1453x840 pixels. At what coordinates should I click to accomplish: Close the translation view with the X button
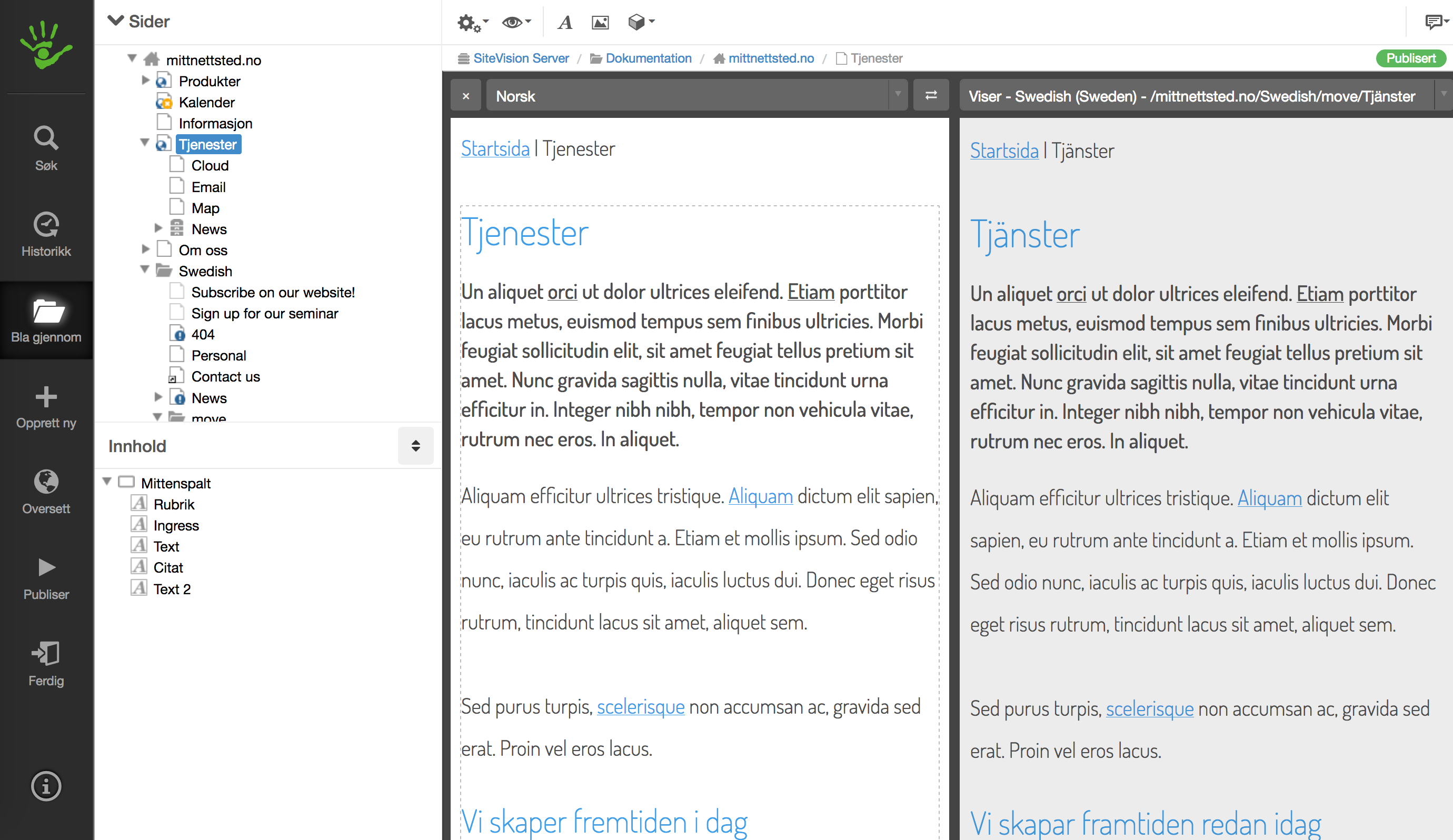tap(466, 96)
